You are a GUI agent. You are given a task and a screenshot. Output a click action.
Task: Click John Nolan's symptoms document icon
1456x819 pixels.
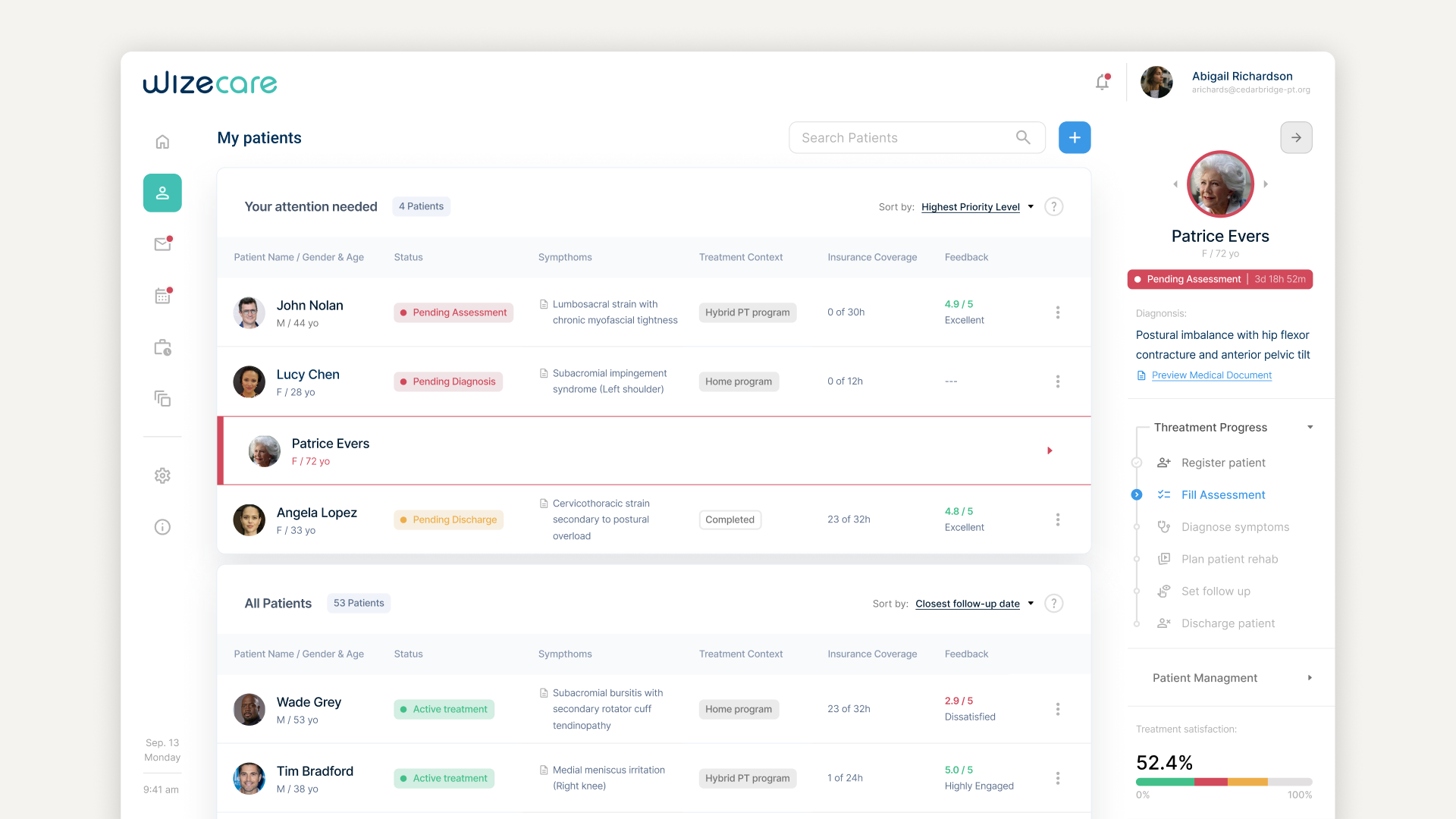click(x=544, y=304)
